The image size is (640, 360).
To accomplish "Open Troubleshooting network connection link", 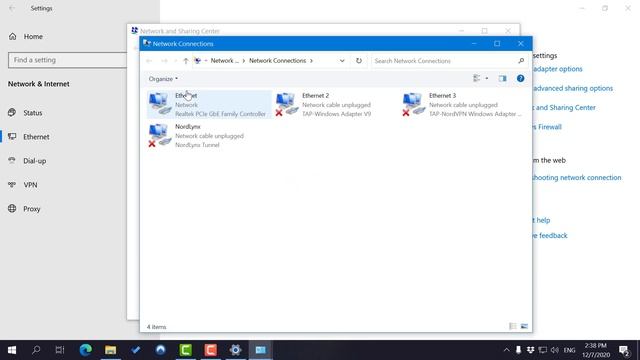I will 577,178.
